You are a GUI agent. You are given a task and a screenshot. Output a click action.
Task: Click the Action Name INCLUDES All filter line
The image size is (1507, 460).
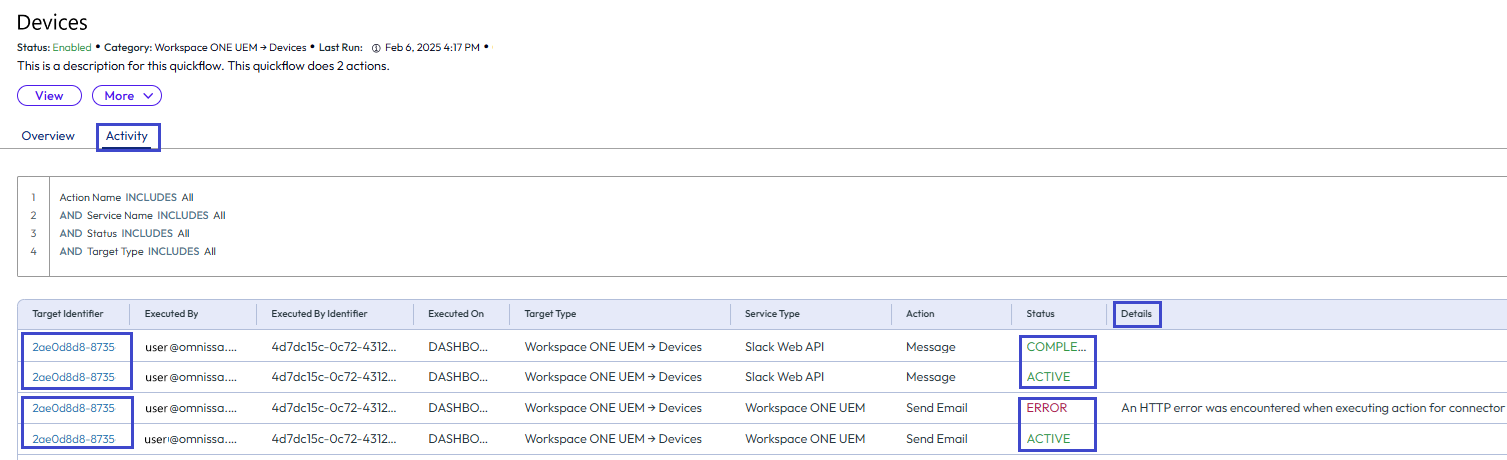coord(126,198)
